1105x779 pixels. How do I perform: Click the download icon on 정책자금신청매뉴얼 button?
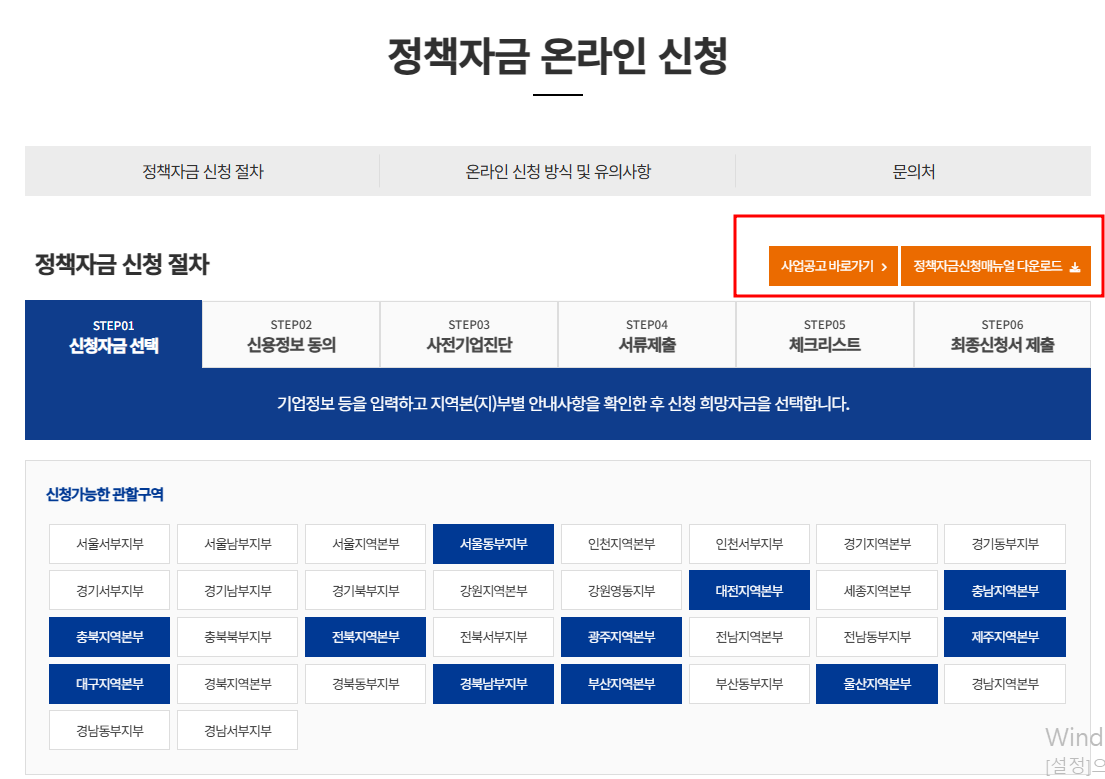coord(1075,266)
